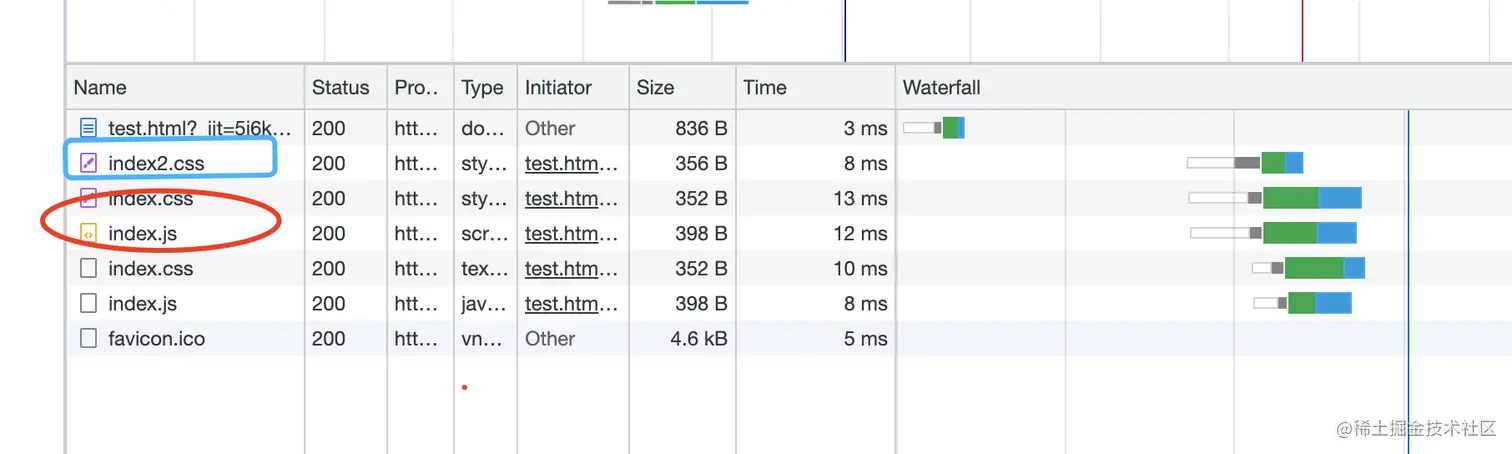1512x454 pixels.
Task: Open the initiator link in the index2.css row
Action: (x=571, y=163)
